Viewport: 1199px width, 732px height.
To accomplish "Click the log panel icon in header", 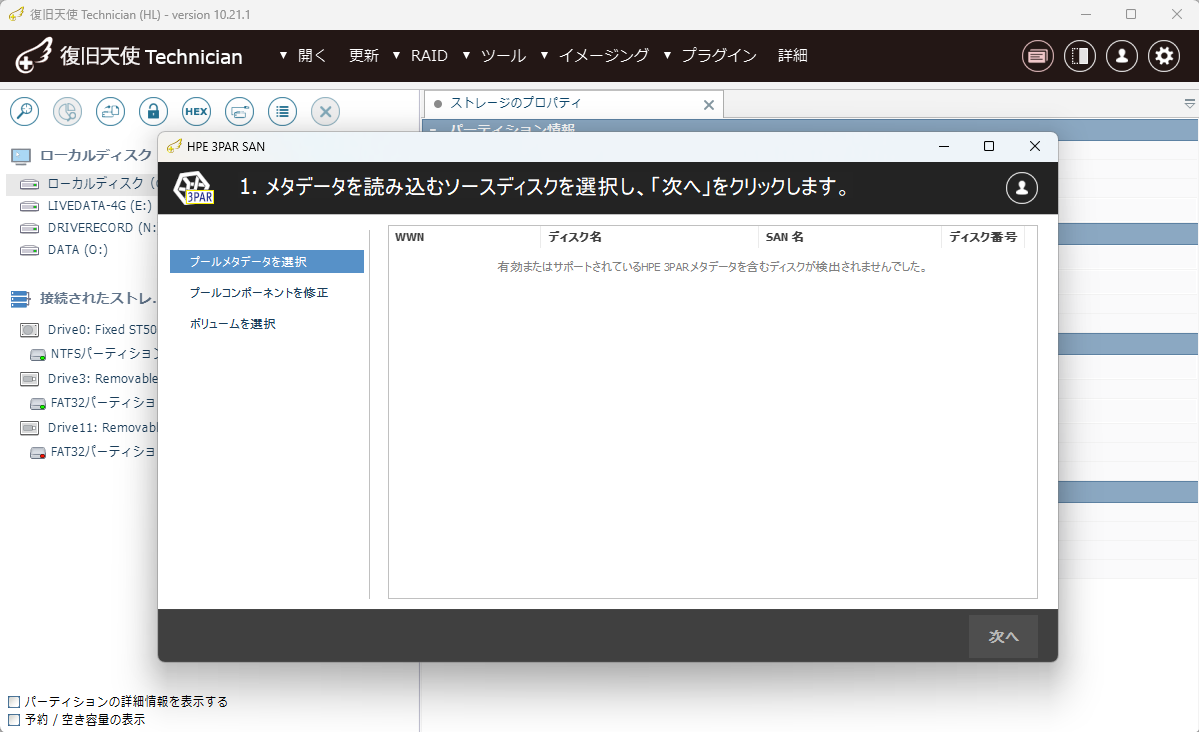I will pyautogui.click(x=1038, y=56).
